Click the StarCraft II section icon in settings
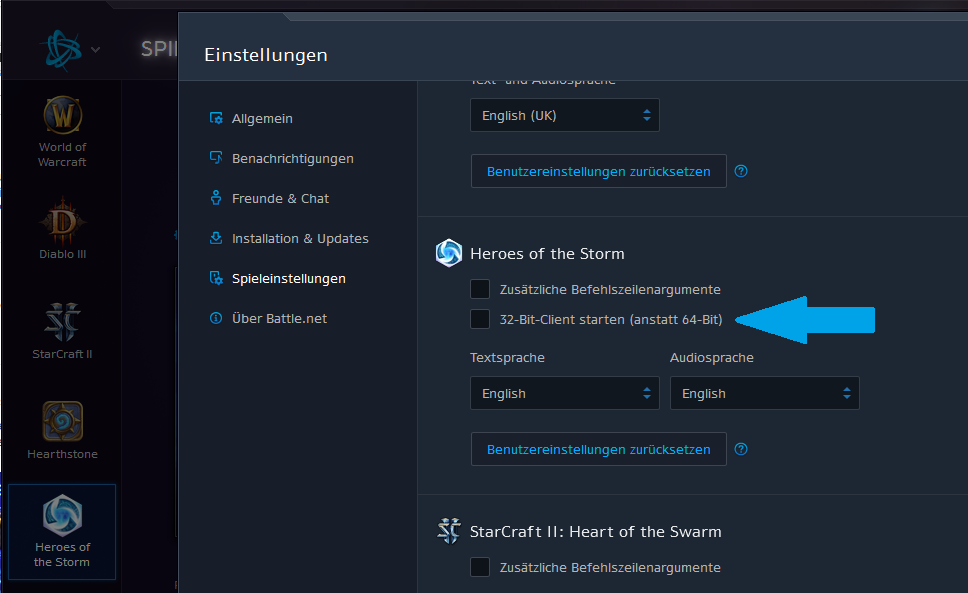Viewport: 968px width, 593px height. (449, 531)
